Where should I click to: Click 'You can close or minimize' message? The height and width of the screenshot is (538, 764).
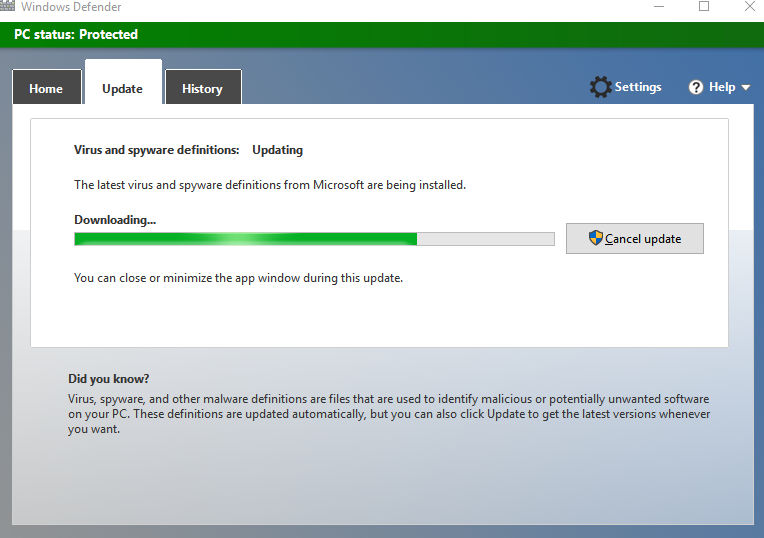(x=238, y=278)
